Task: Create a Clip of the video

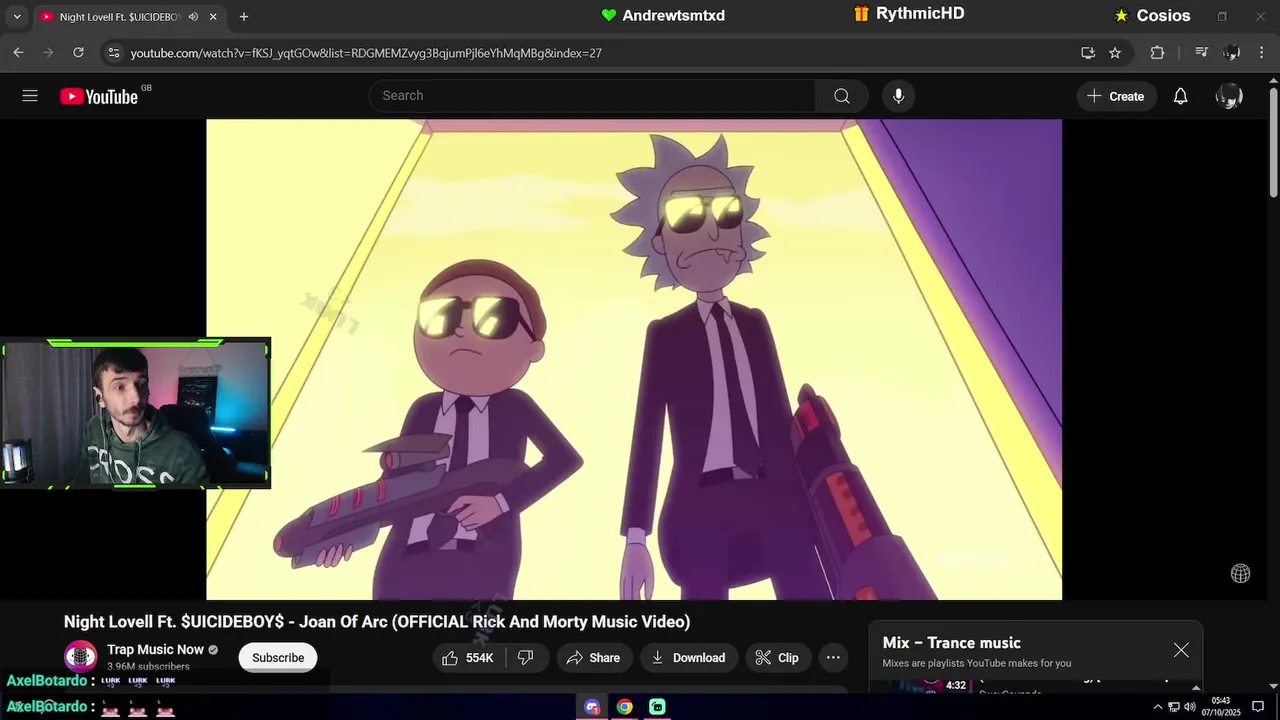Action: coord(777,657)
